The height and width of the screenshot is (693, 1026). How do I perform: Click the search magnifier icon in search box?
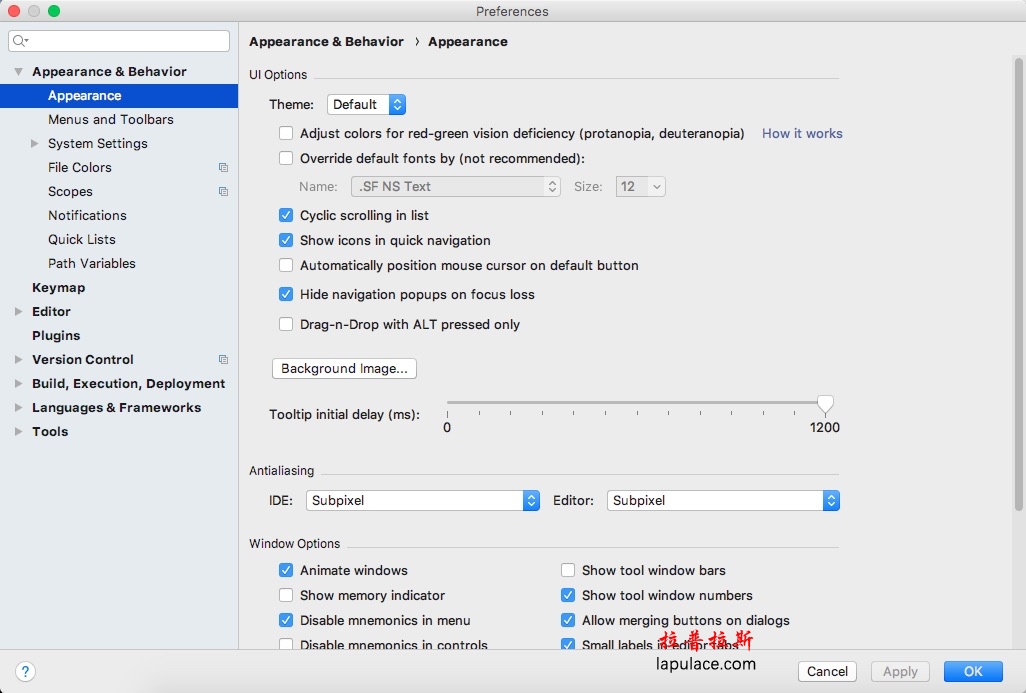[x=20, y=41]
